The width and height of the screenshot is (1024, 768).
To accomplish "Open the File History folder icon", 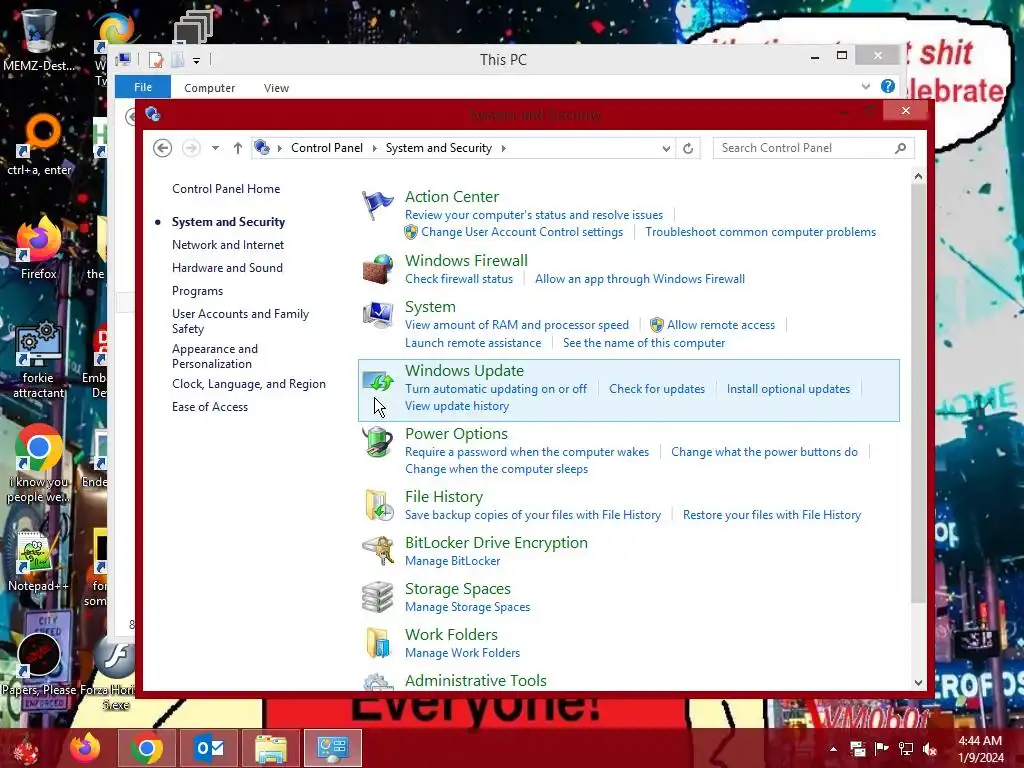I will 379,505.
